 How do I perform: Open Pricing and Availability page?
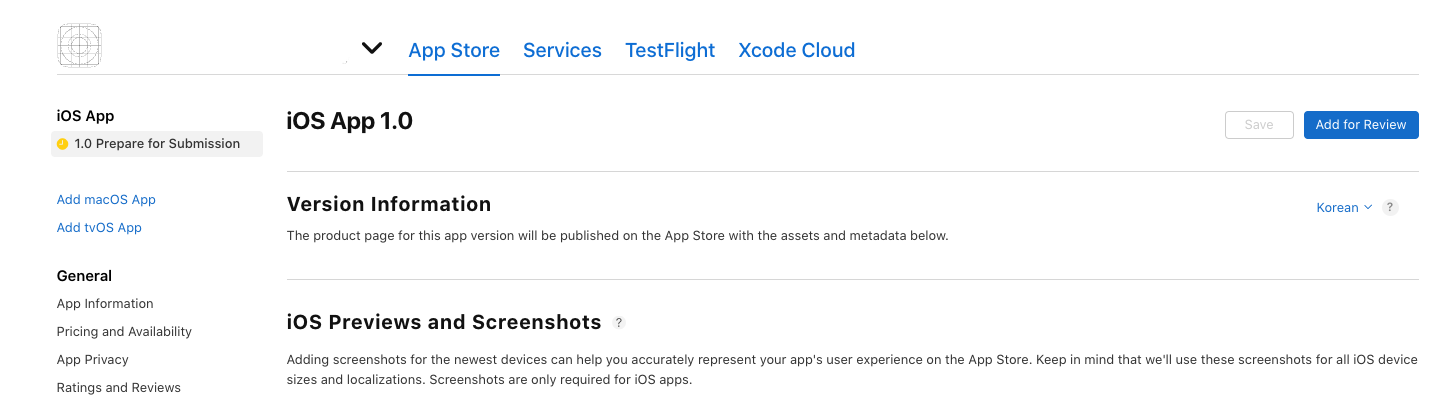124,332
